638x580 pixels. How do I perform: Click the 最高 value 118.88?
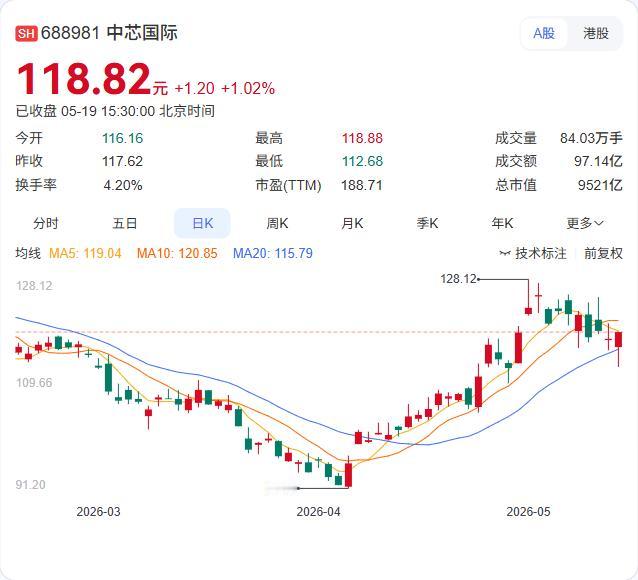click(362, 138)
